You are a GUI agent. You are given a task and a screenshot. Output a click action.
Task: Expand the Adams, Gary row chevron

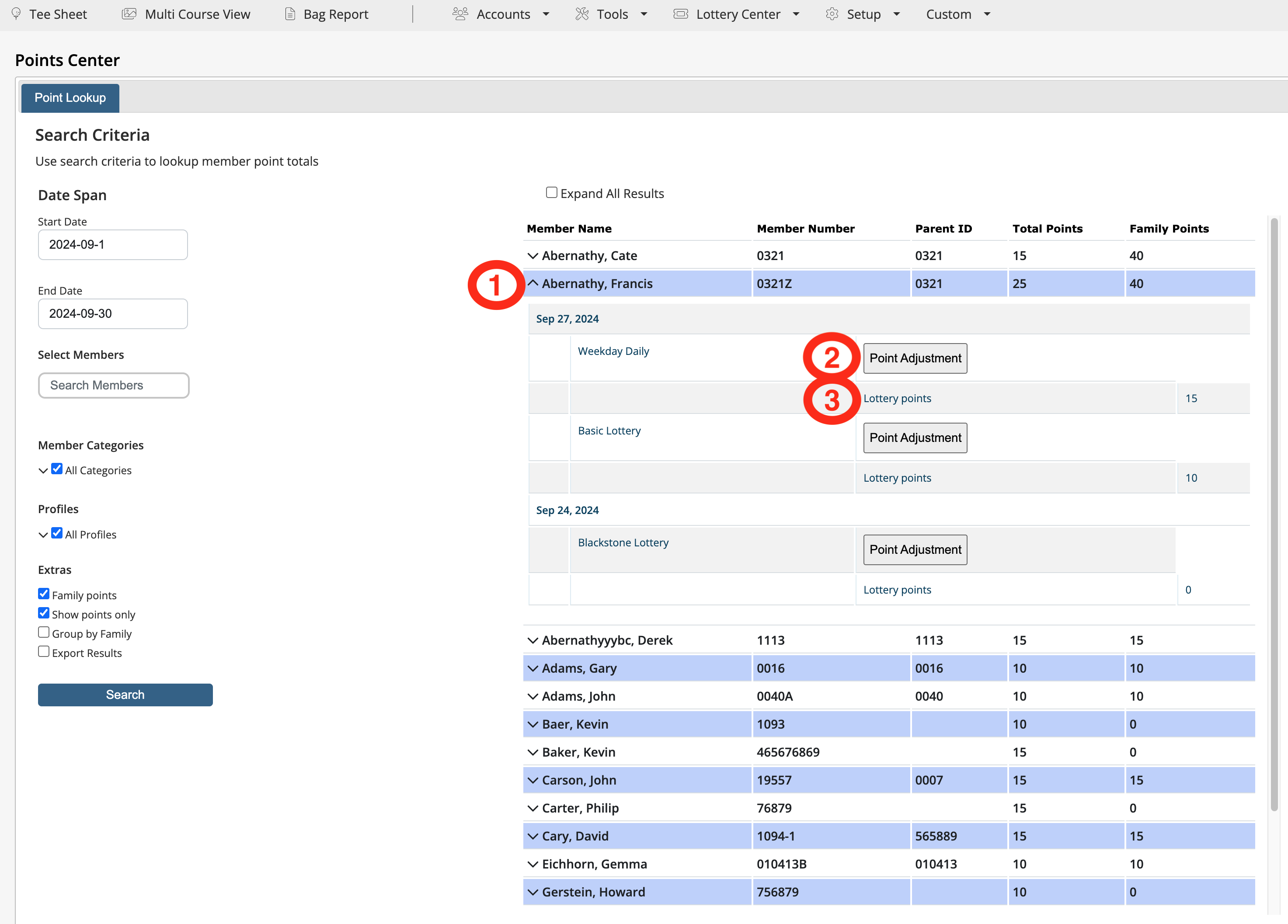[x=533, y=668]
